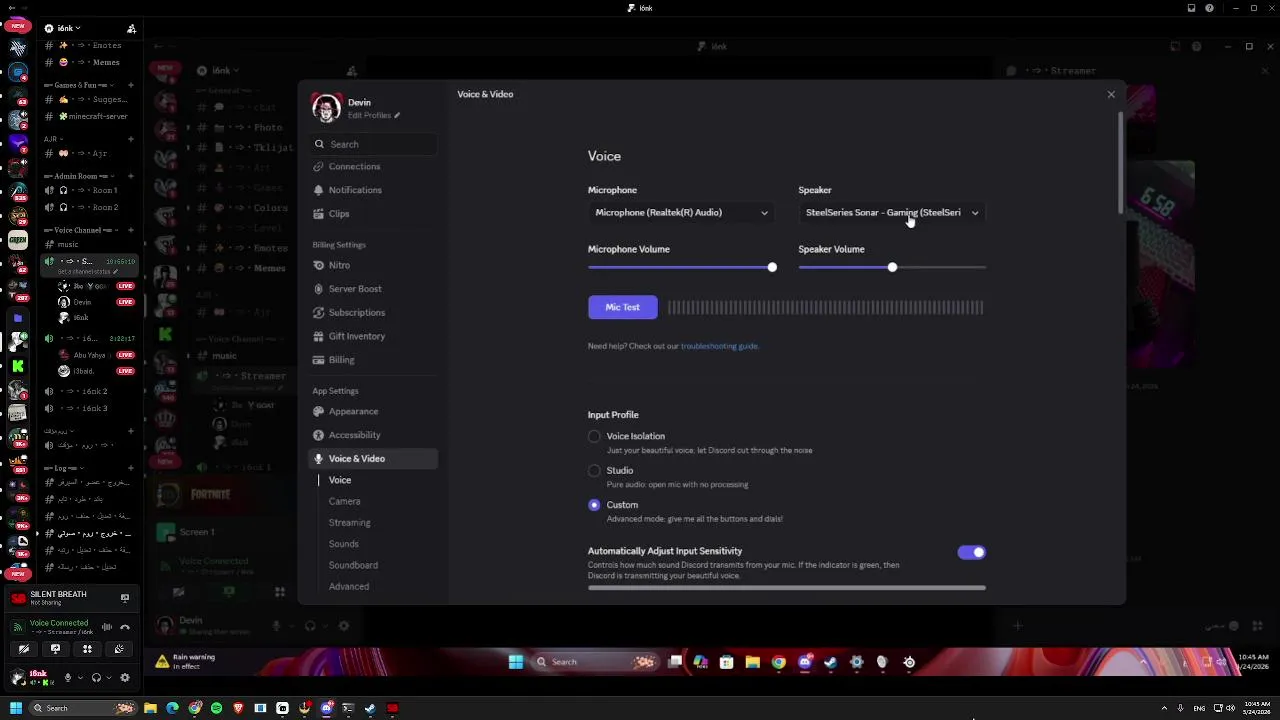The width and height of the screenshot is (1280, 720).
Task: Click the Edit Profiles pencil icon
Action: pyautogui.click(x=397, y=115)
